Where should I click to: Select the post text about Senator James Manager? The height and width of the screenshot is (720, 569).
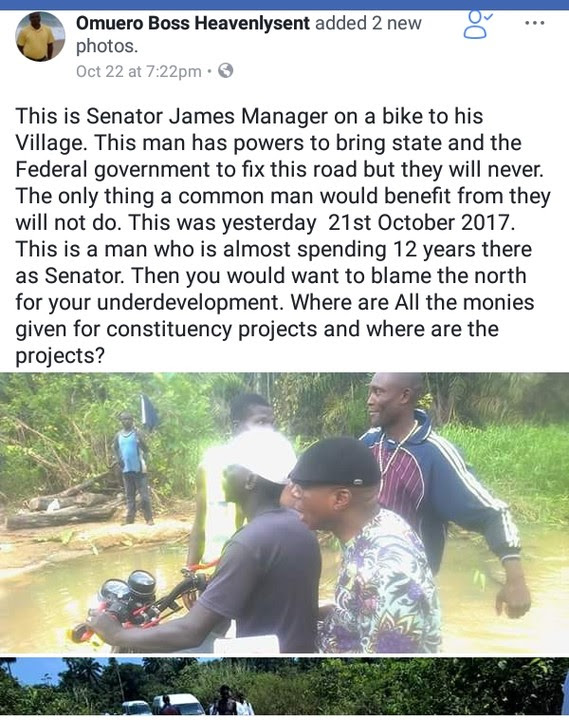point(283,236)
